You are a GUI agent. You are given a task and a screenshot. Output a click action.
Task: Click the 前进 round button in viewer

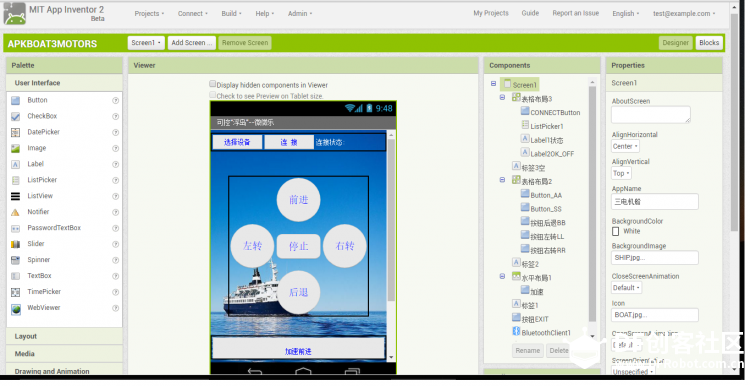(x=298, y=200)
